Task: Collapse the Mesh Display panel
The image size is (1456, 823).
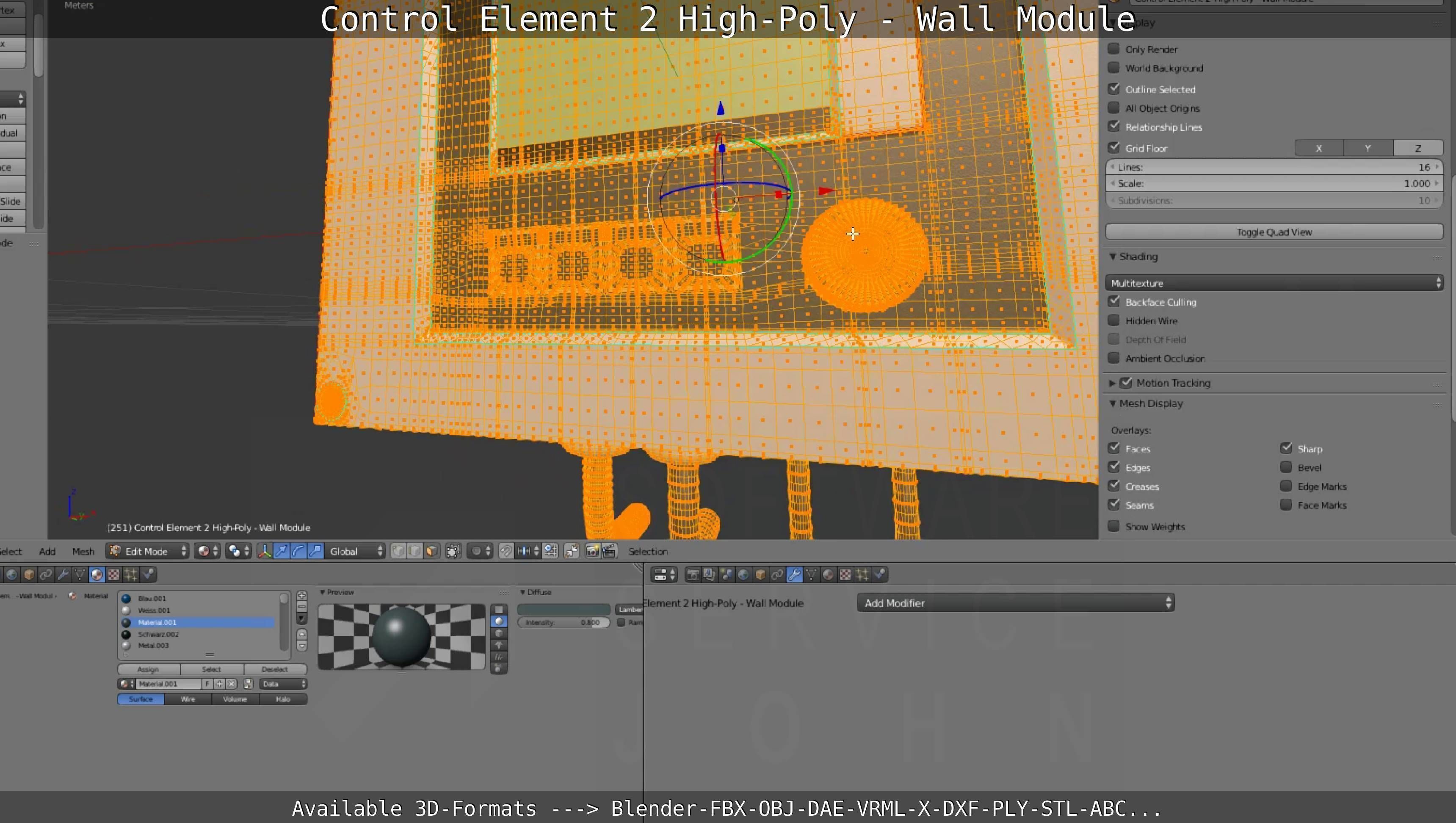Action: click(x=1112, y=403)
